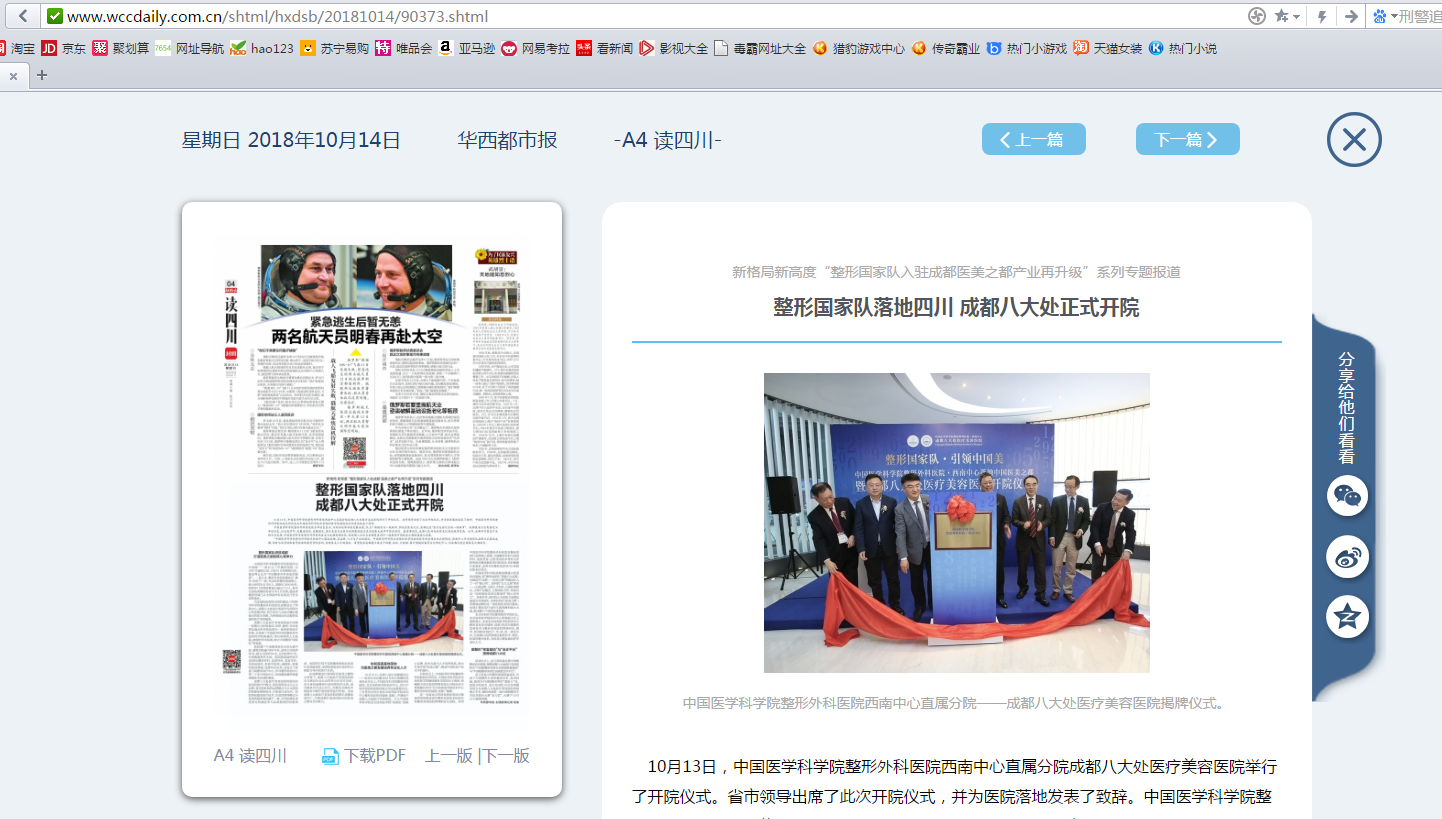Image resolution: width=1442 pixels, height=819 pixels.
Task: Click the article title 整形国家队落地四川
Action: [956, 307]
